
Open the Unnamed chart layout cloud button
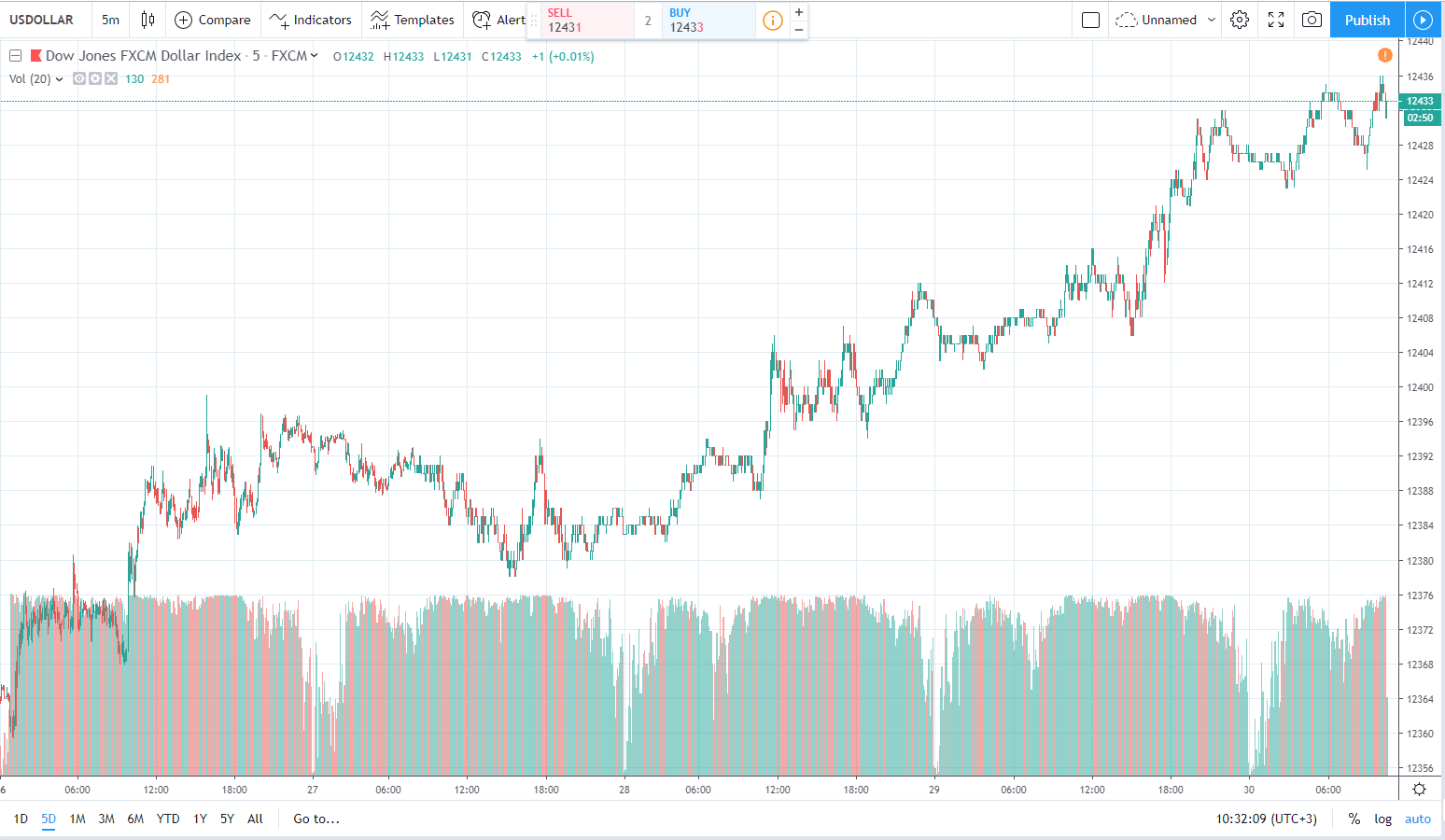(x=1156, y=20)
